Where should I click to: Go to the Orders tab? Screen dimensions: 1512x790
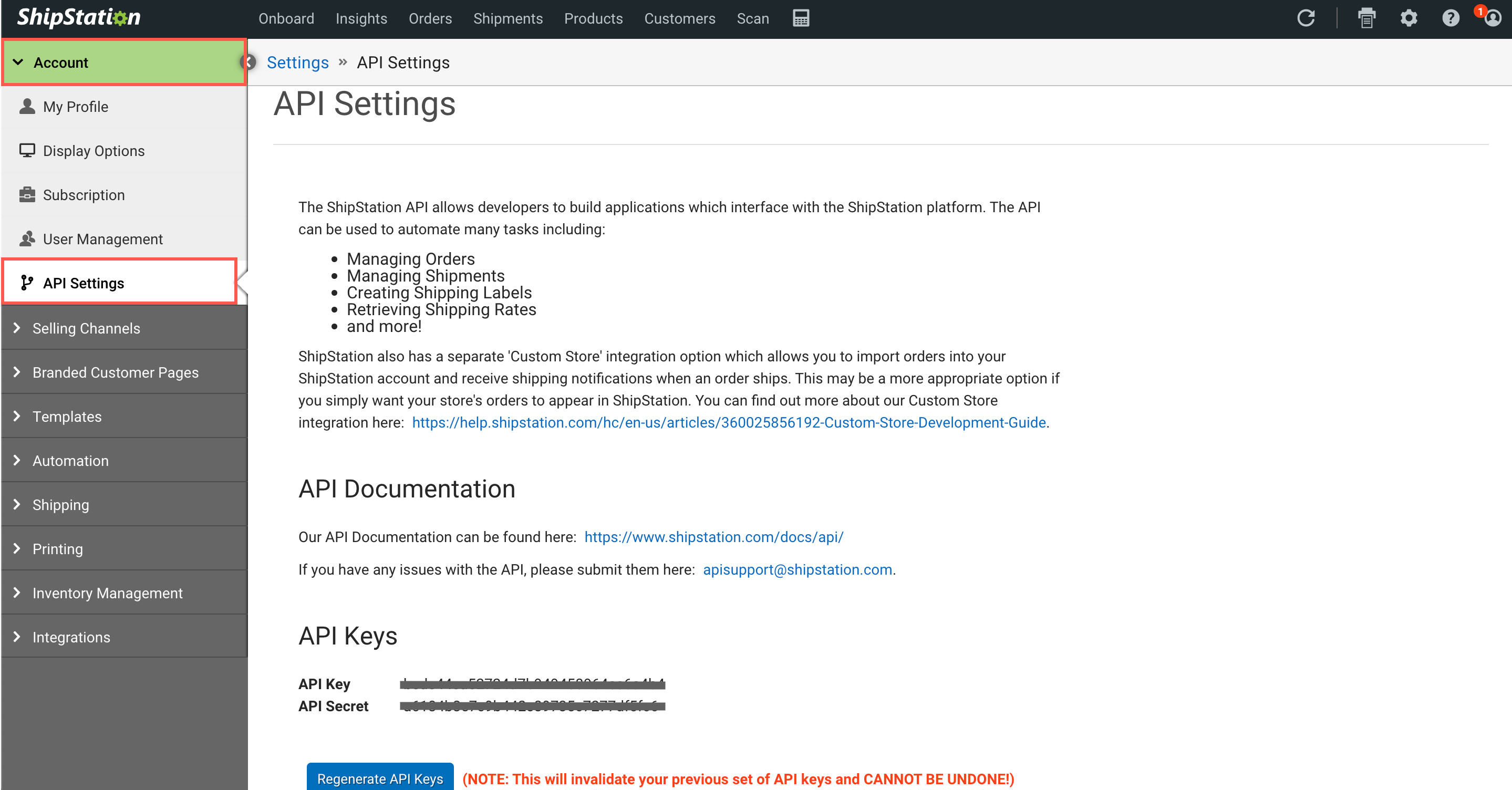pyautogui.click(x=430, y=19)
